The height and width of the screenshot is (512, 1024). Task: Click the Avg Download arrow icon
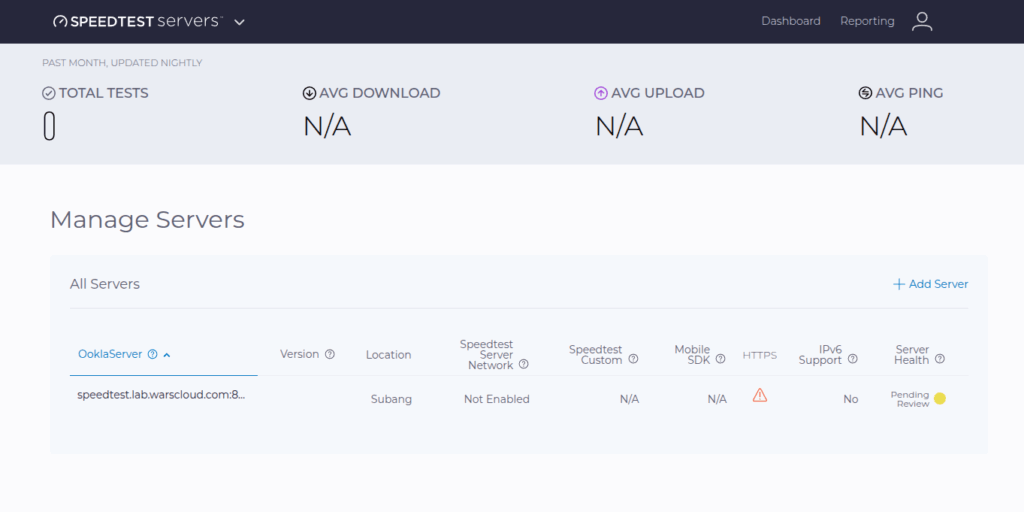tap(310, 93)
